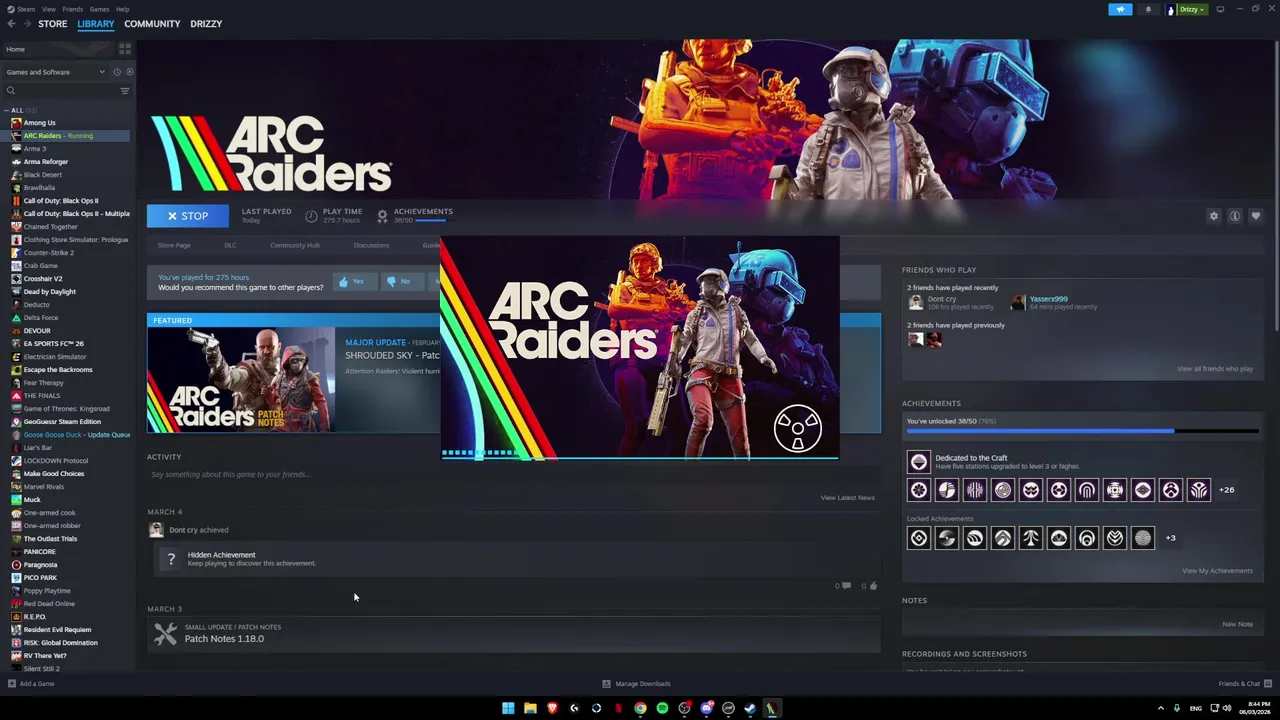Open ARC Raiders game info icon
The width and height of the screenshot is (1280, 720).
(x=1235, y=216)
